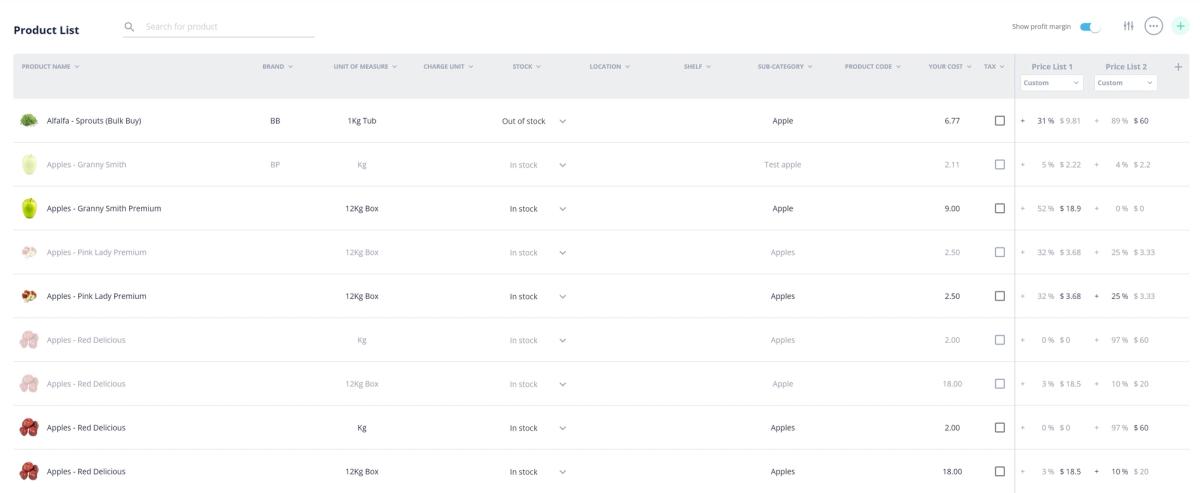
Task: Open the Granny Smith Premium apple thumbnail
Action: 29,208
